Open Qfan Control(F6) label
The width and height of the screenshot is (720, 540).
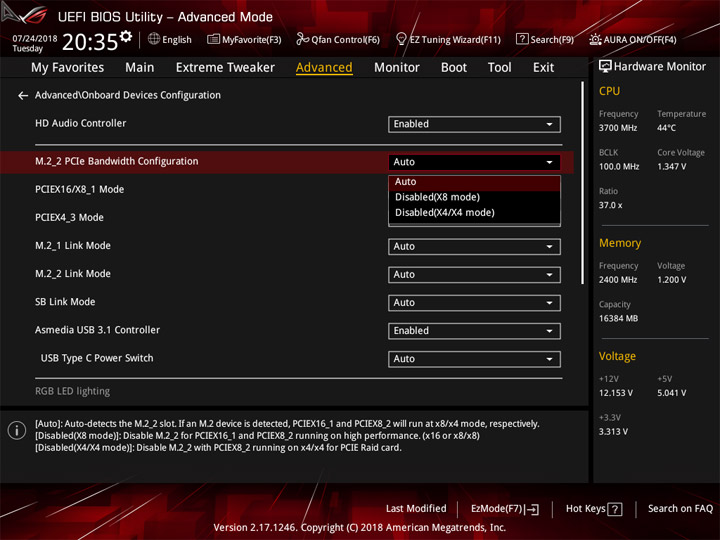pos(345,40)
